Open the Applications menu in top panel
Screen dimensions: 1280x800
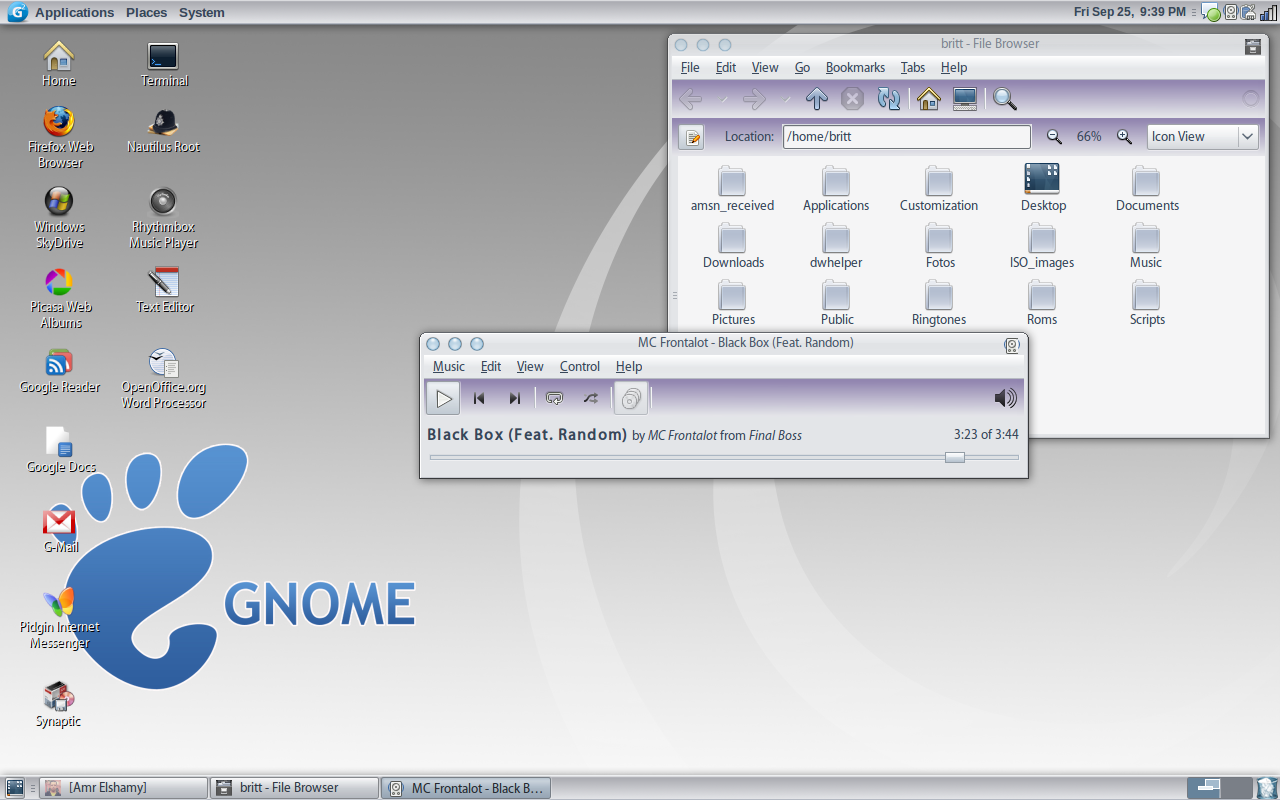[74, 12]
